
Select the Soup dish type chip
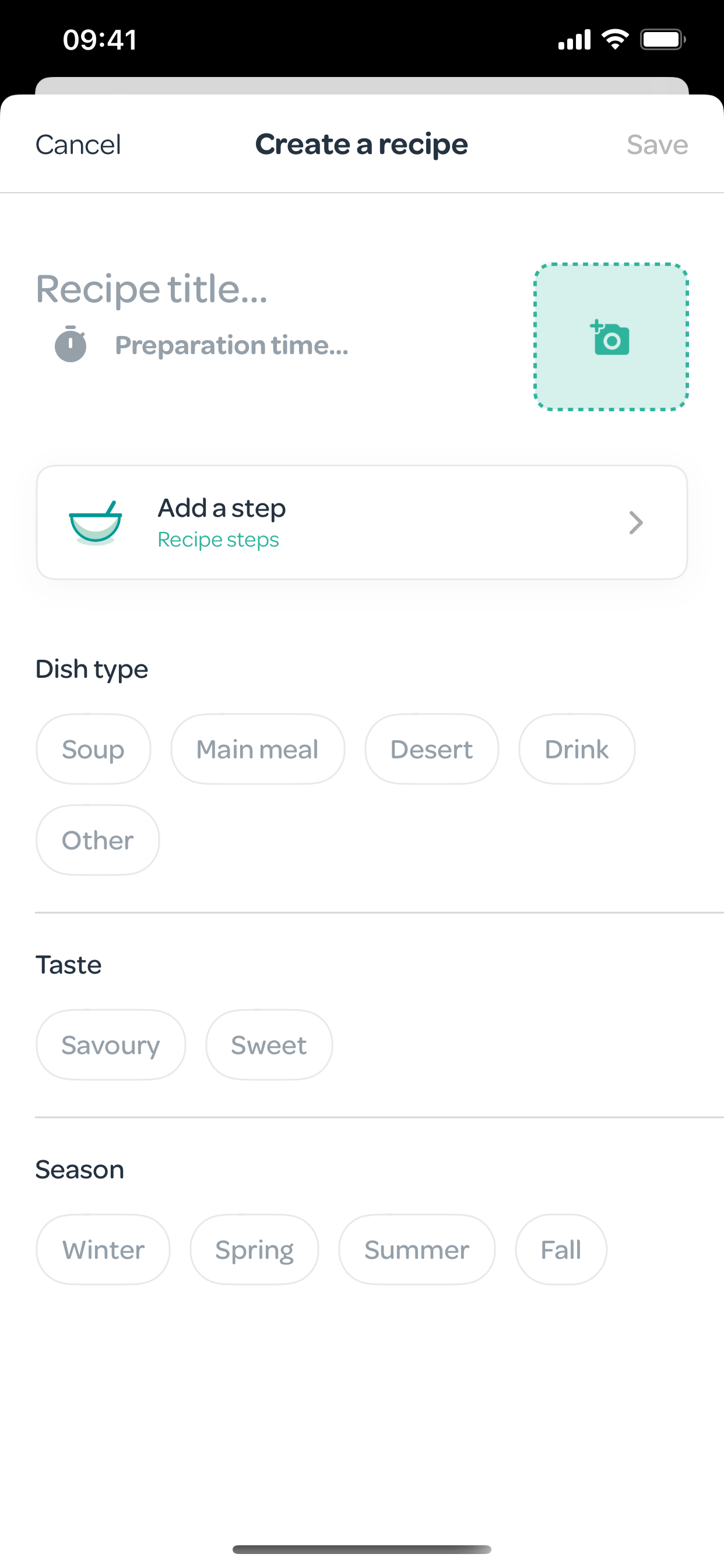pos(93,750)
